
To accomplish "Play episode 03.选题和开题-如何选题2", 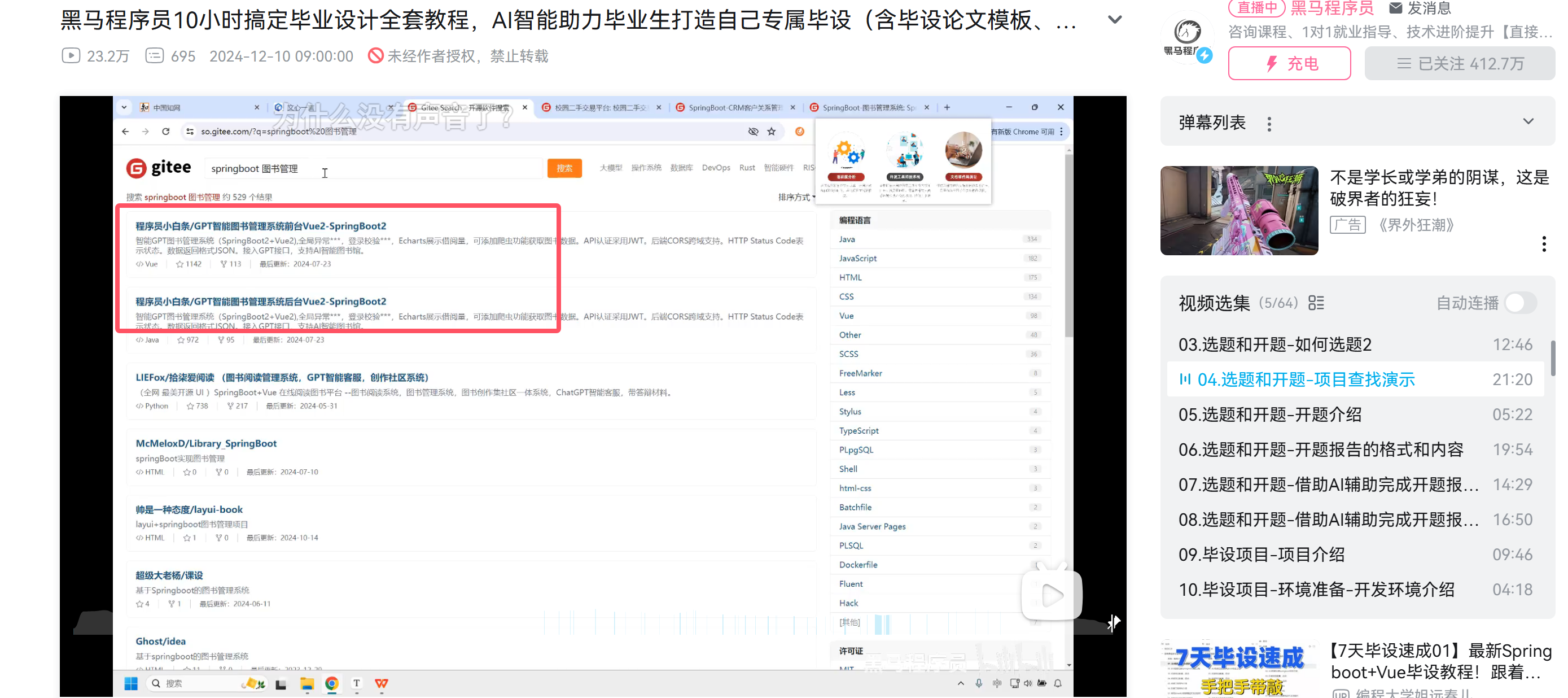I will pyautogui.click(x=1355, y=344).
